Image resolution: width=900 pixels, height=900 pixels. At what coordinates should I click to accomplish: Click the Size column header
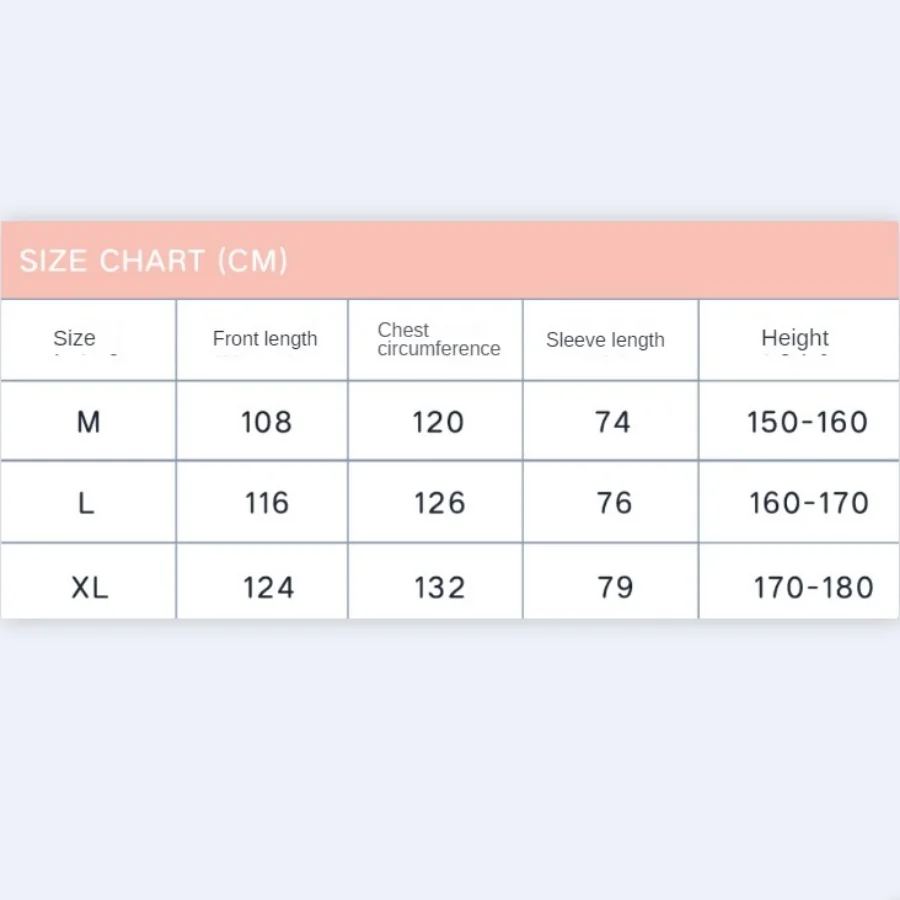click(75, 338)
